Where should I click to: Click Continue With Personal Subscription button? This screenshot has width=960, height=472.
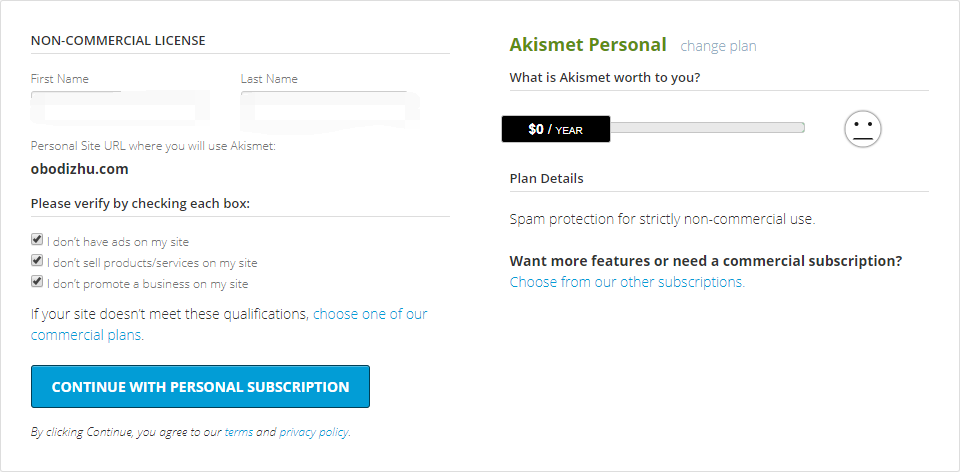(200, 387)
